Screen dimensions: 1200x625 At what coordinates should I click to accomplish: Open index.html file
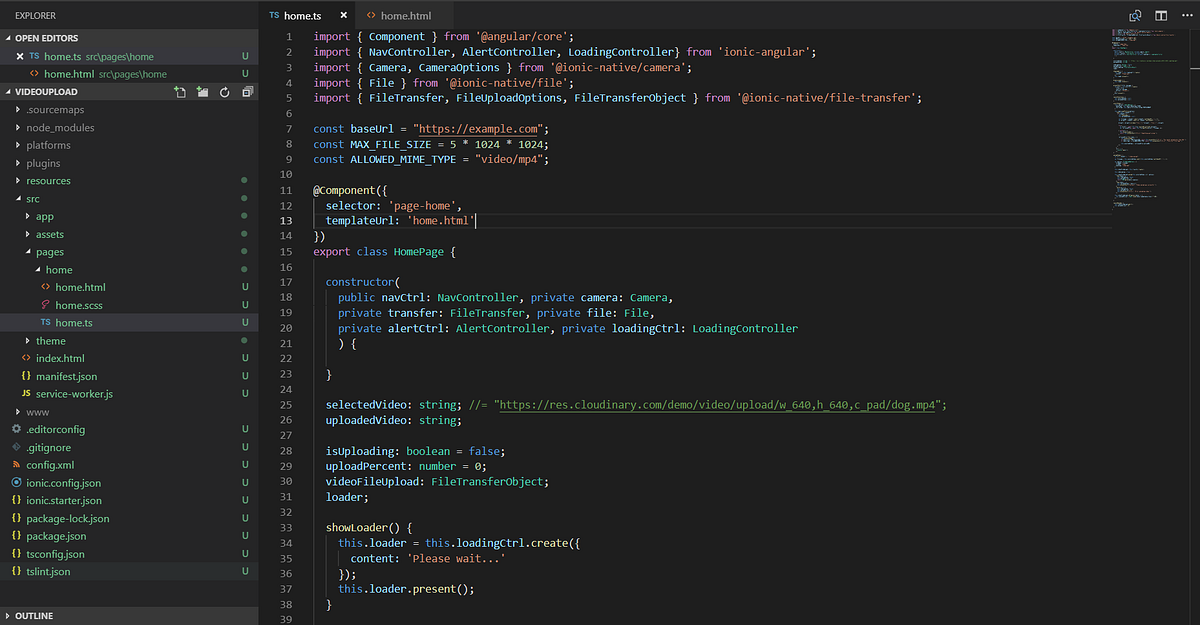pyautogui.click(x=129, y=359)
